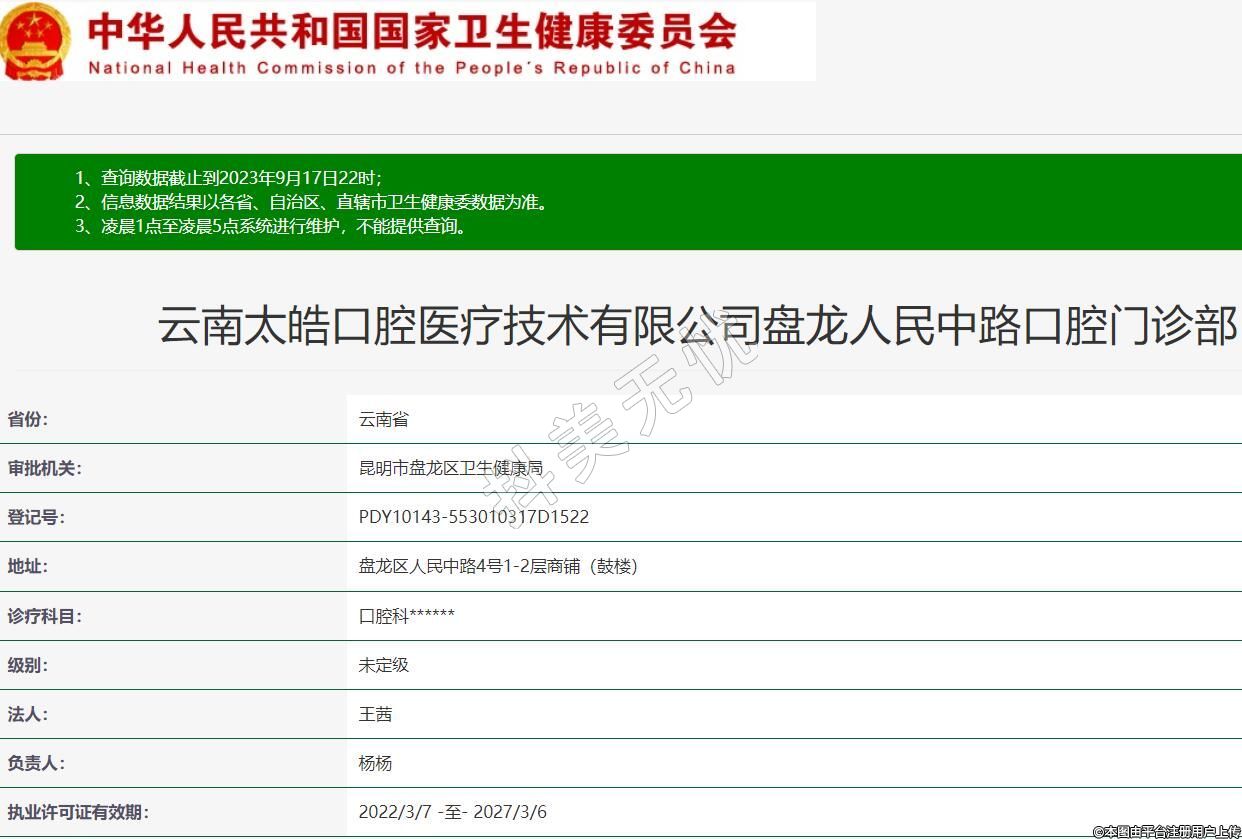Click the Chinese commission title in banner

tap(412, 32)
